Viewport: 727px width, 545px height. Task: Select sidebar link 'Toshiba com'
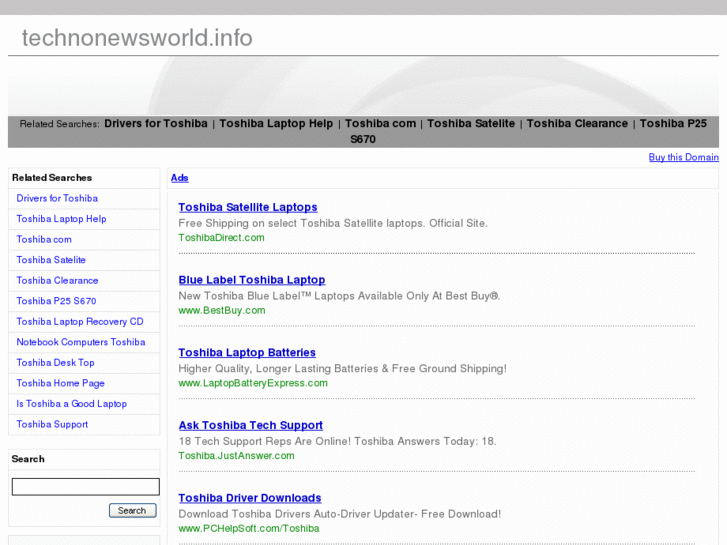[x=44, y=239]
